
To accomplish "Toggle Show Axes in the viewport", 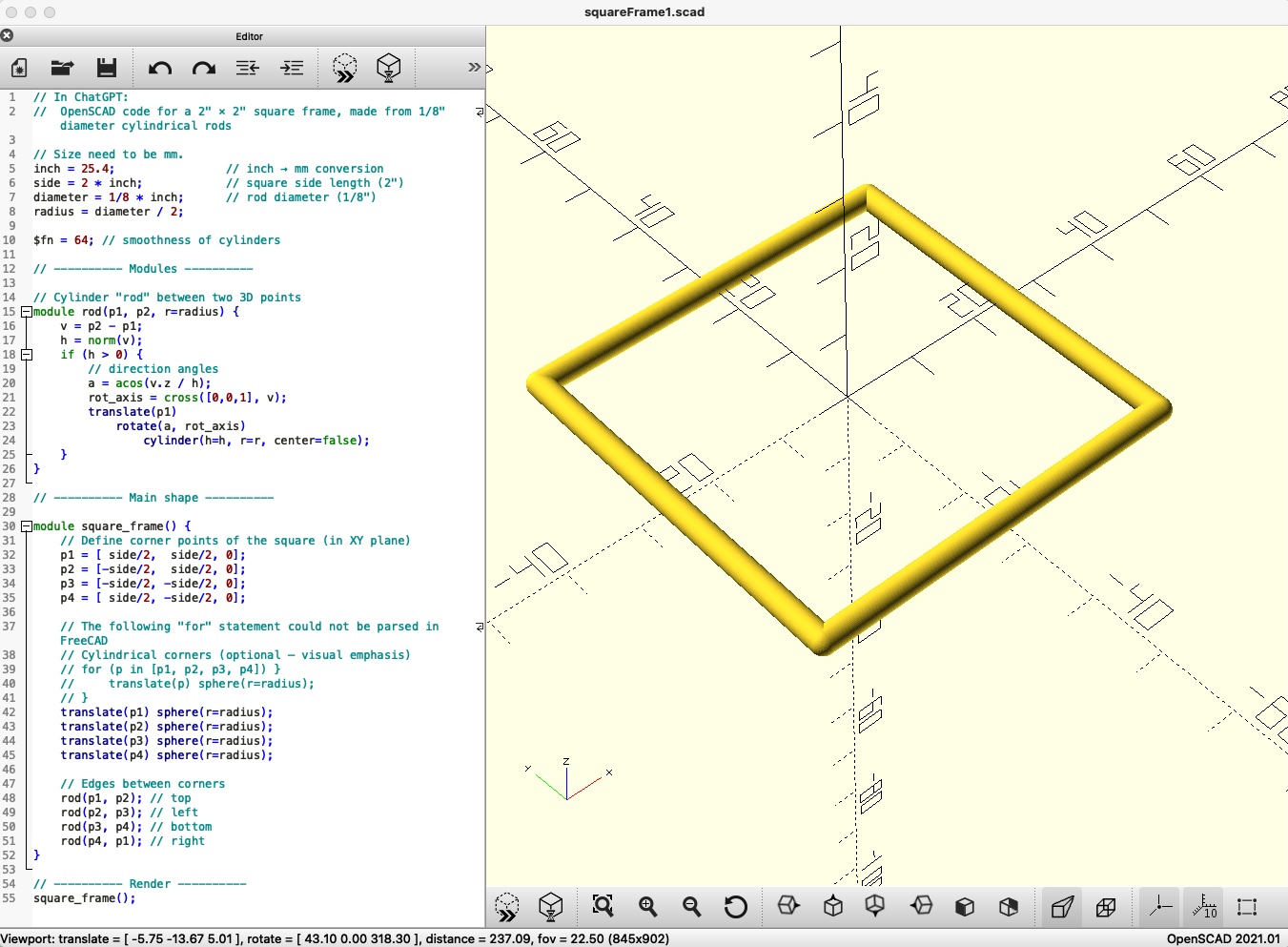I will pyautogui.click(x=1160, y=906).
